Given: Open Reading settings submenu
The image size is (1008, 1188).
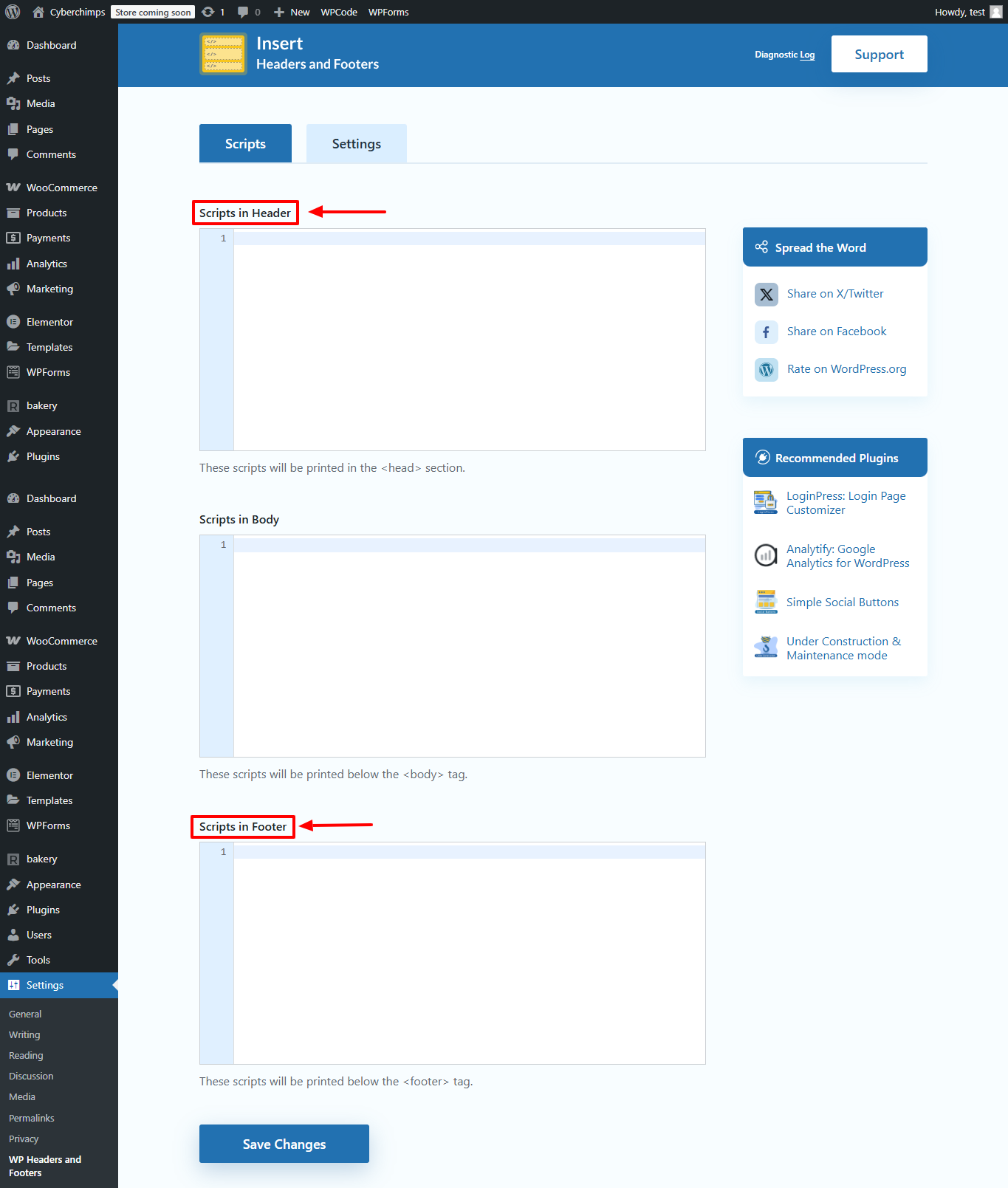Looking at the screenshot, I should click(x=26, y=1055).
